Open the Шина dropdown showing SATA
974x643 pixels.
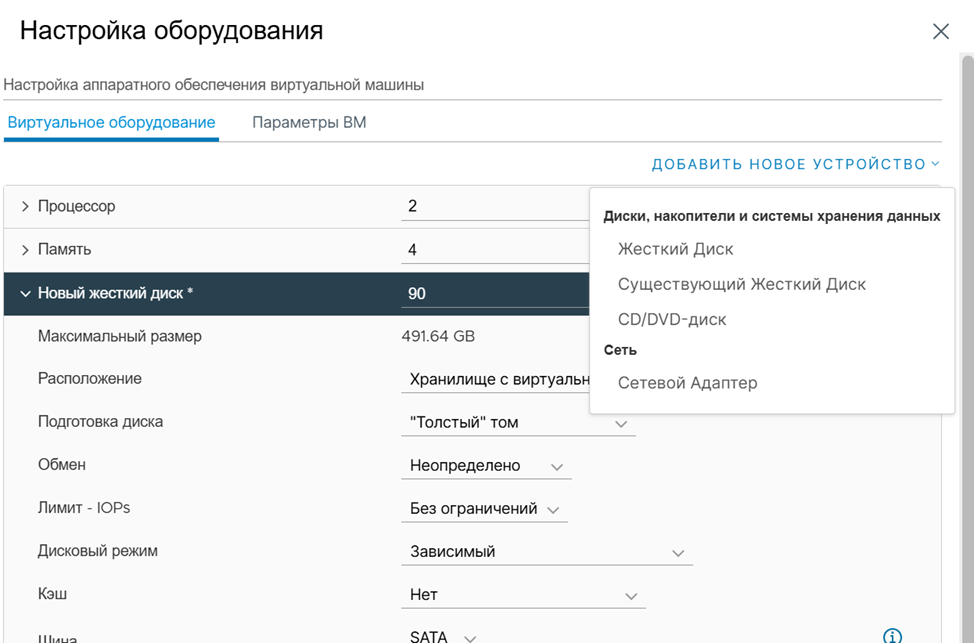coord(442,636)
